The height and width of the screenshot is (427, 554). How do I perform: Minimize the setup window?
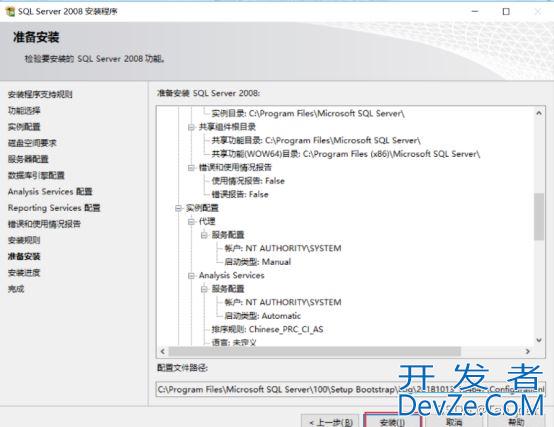coord(475,12)
